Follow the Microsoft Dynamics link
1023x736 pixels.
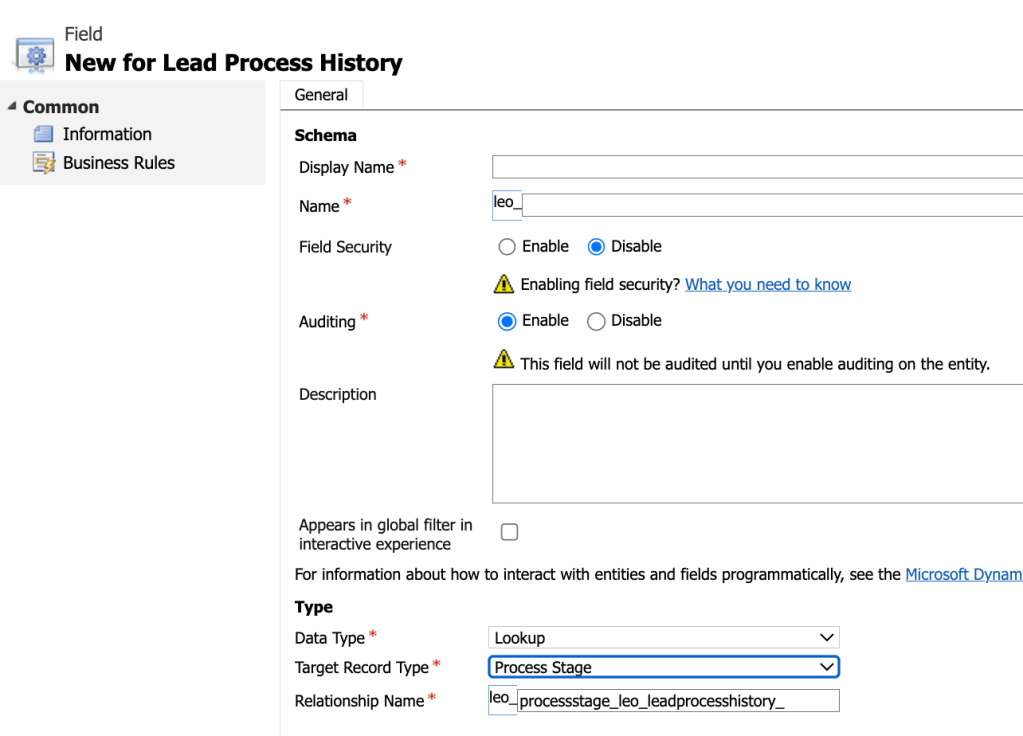point(963,575)
